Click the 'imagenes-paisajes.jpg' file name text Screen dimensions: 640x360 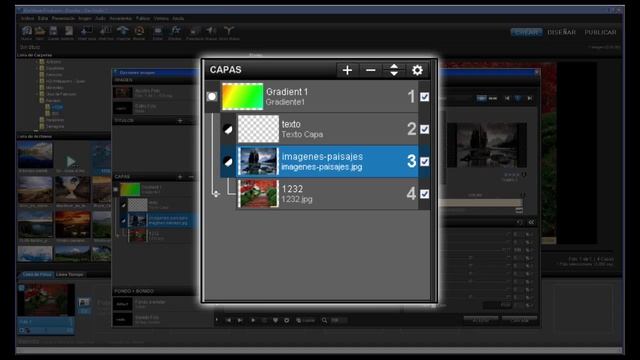tap(322, 167)
